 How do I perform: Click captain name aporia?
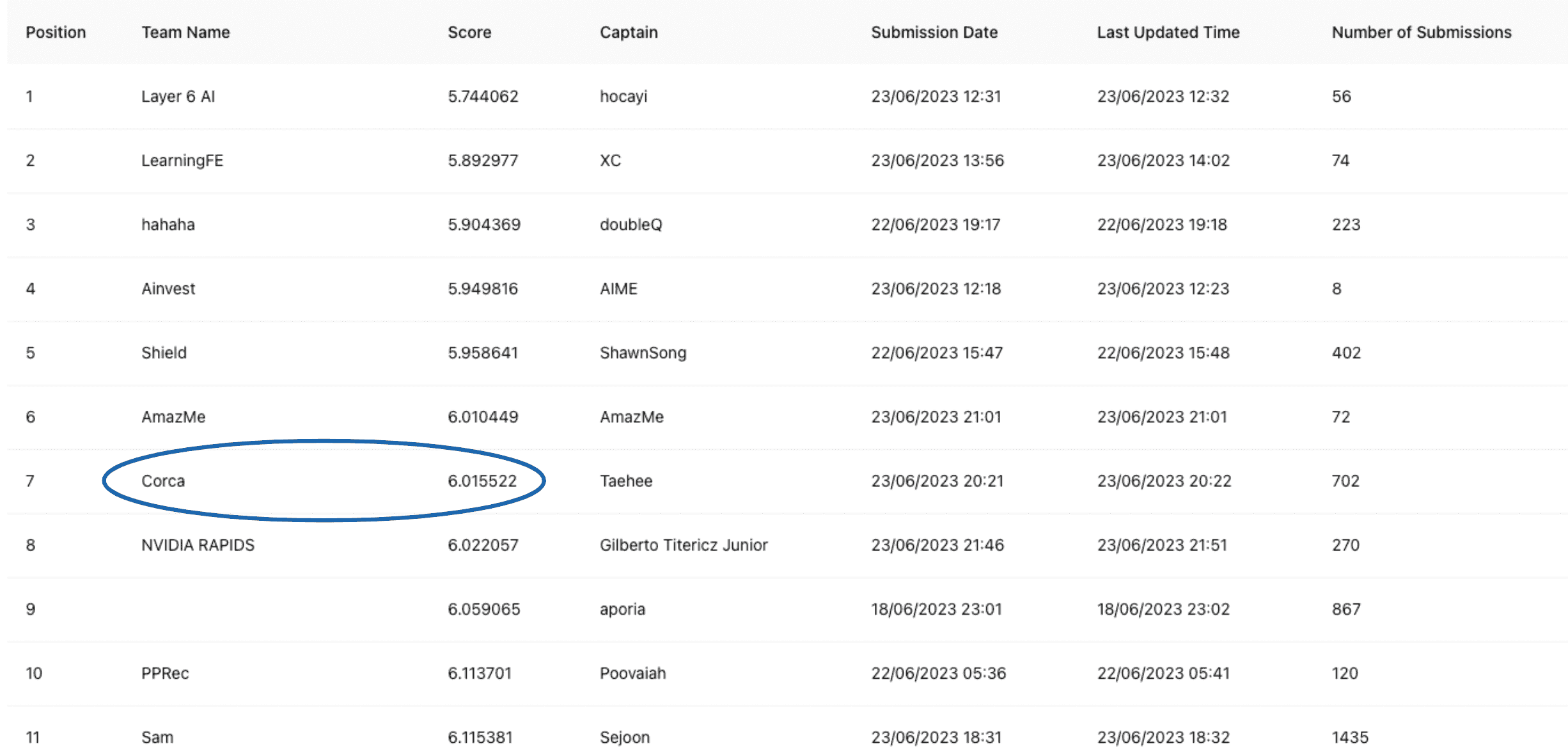(622, 609)
